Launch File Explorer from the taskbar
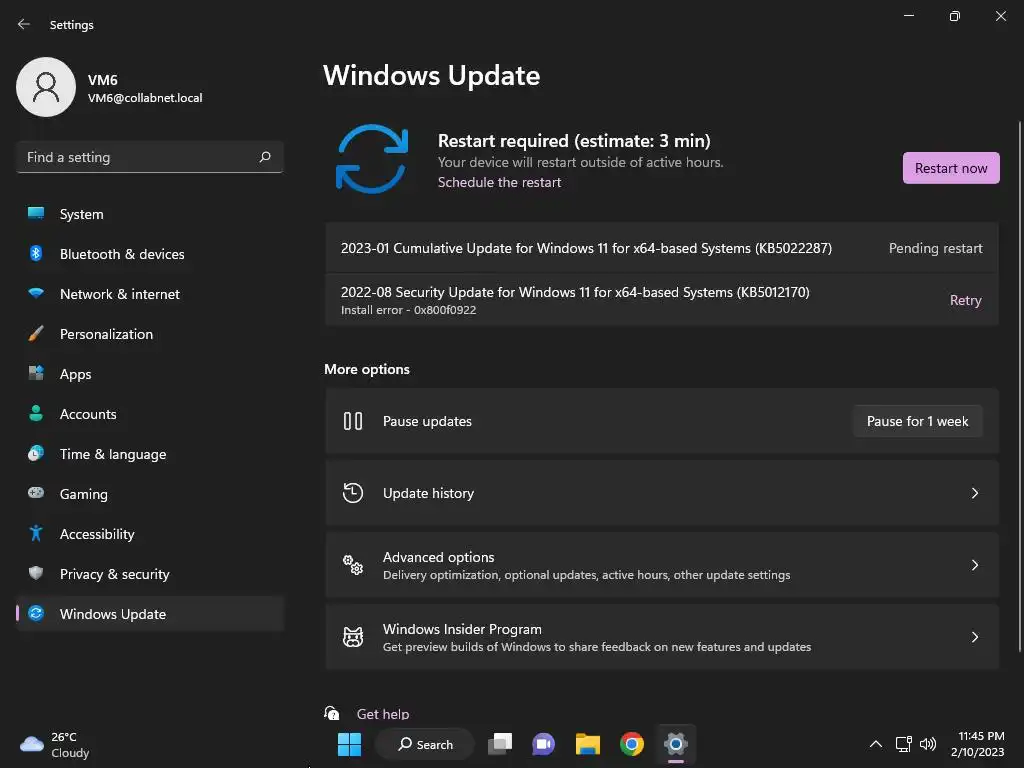The image size is (1024, 768). (588, 744)
